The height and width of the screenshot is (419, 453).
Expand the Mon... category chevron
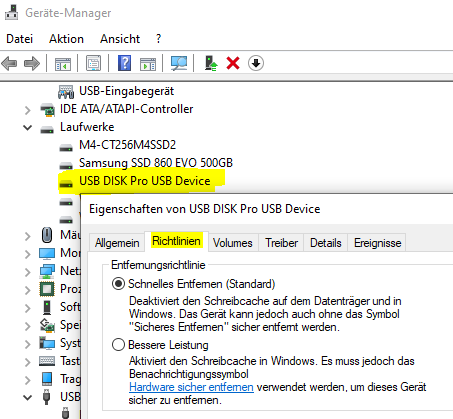click(x=27, y=254)
